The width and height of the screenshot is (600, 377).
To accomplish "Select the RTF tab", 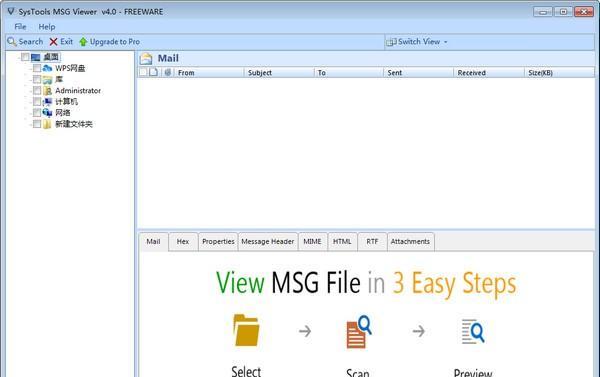I will 372,242.
